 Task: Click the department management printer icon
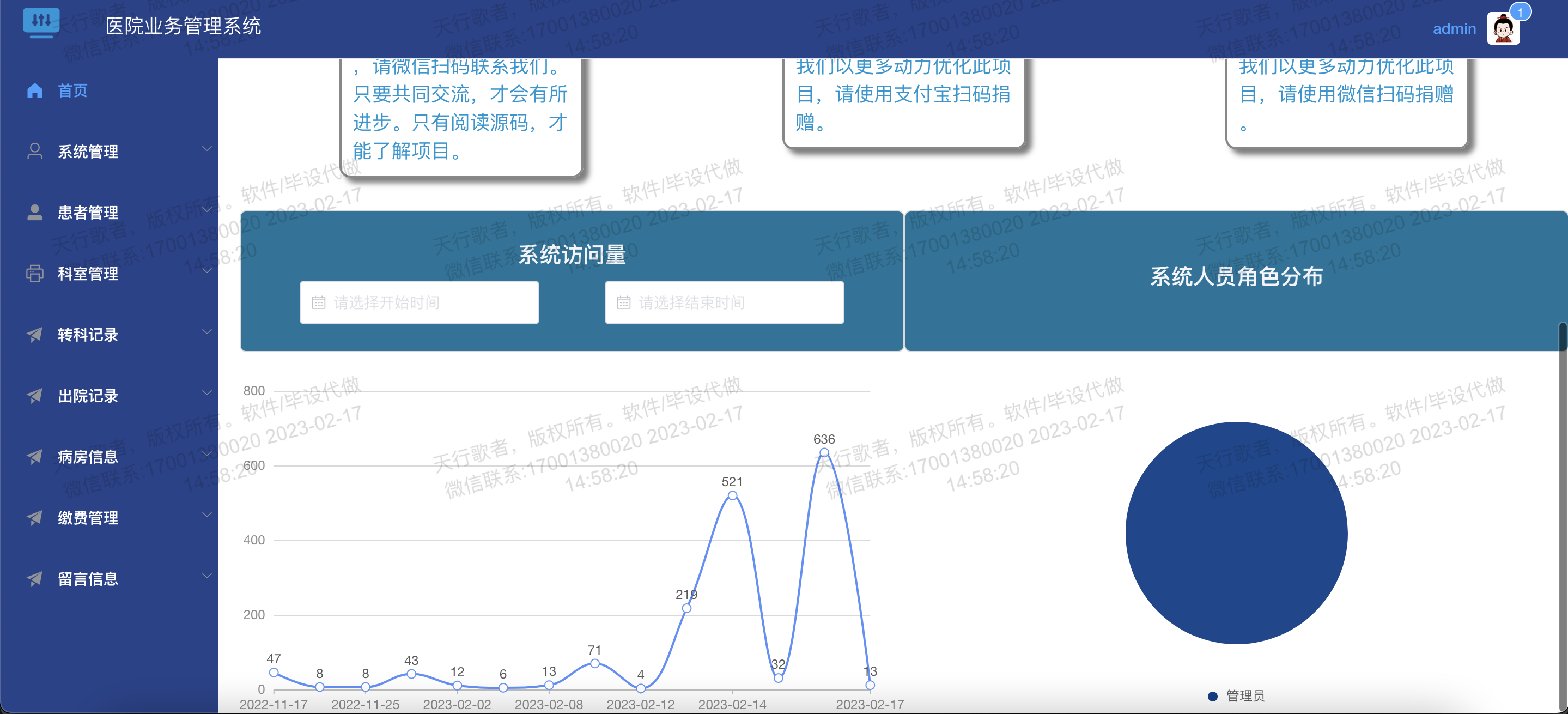pos(35,273)
